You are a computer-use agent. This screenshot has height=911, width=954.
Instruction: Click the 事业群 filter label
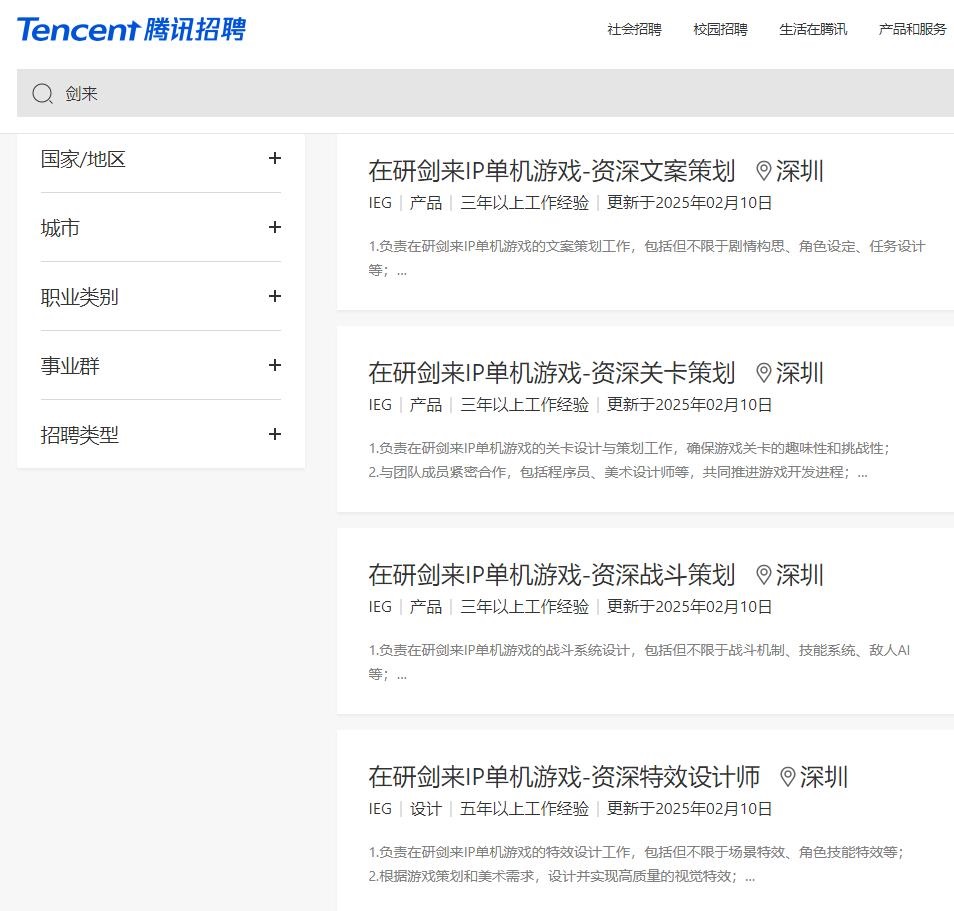69,366
